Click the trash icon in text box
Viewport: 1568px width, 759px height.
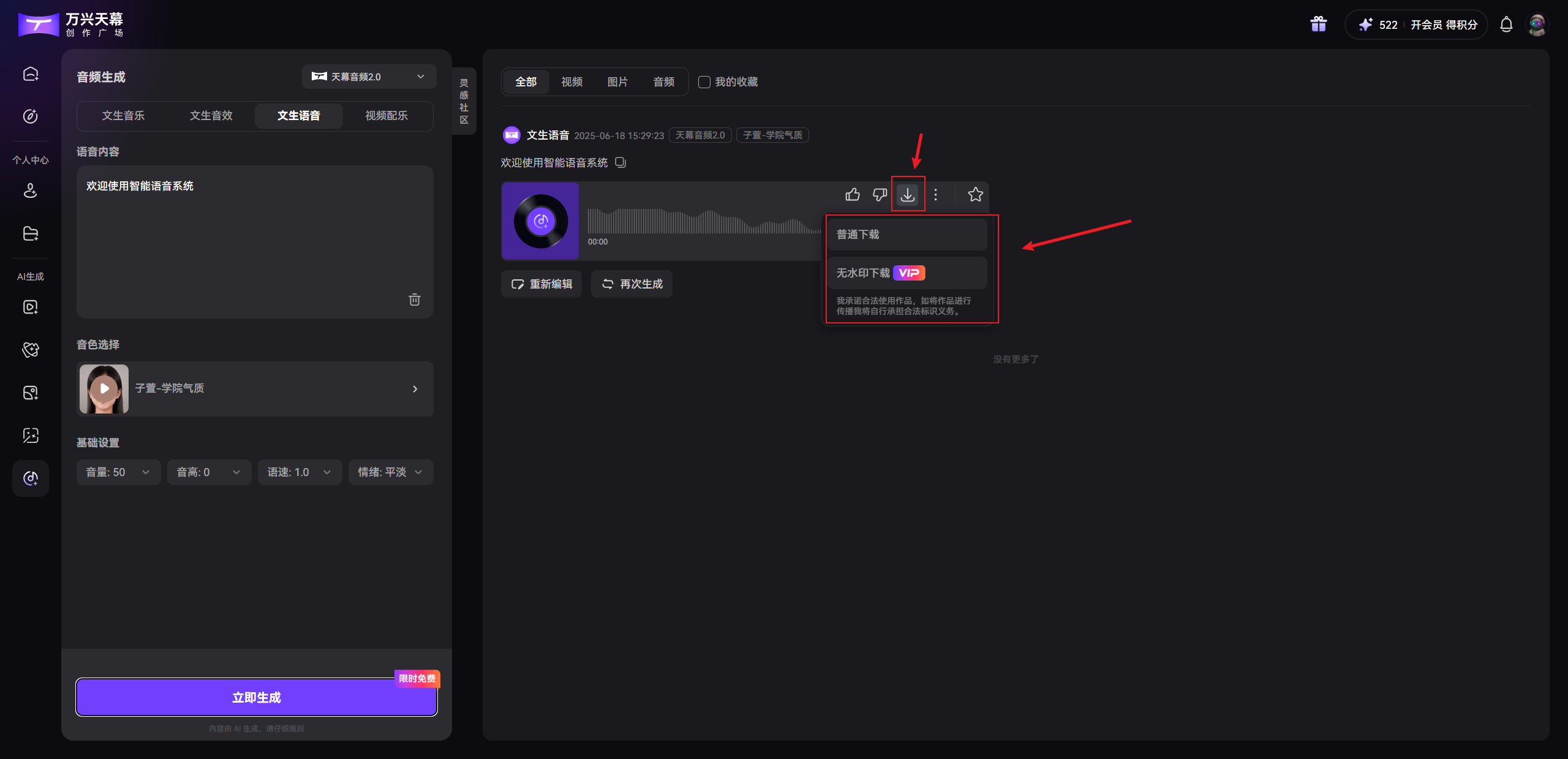(x=415, y=300)
